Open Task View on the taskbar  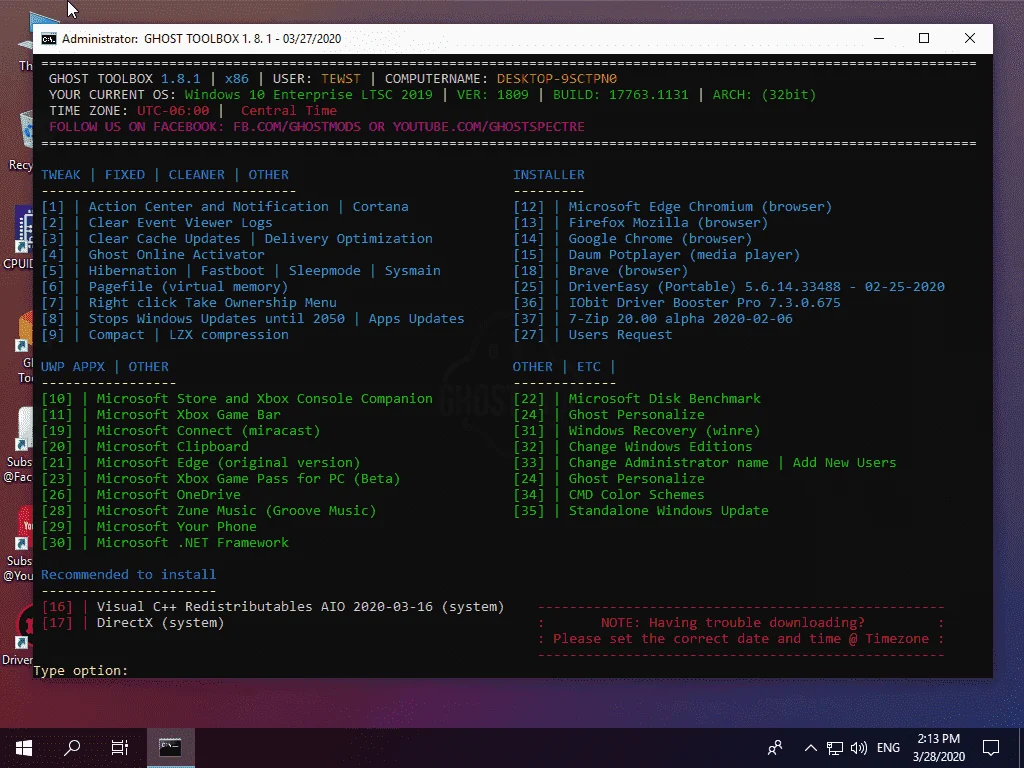pyautogui.click(x=120, y=748)
